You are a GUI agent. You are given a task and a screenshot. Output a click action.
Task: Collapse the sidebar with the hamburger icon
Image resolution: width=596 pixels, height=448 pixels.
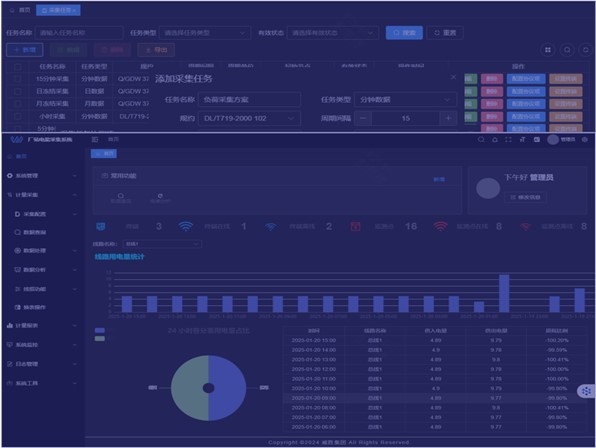pos(95,139)
